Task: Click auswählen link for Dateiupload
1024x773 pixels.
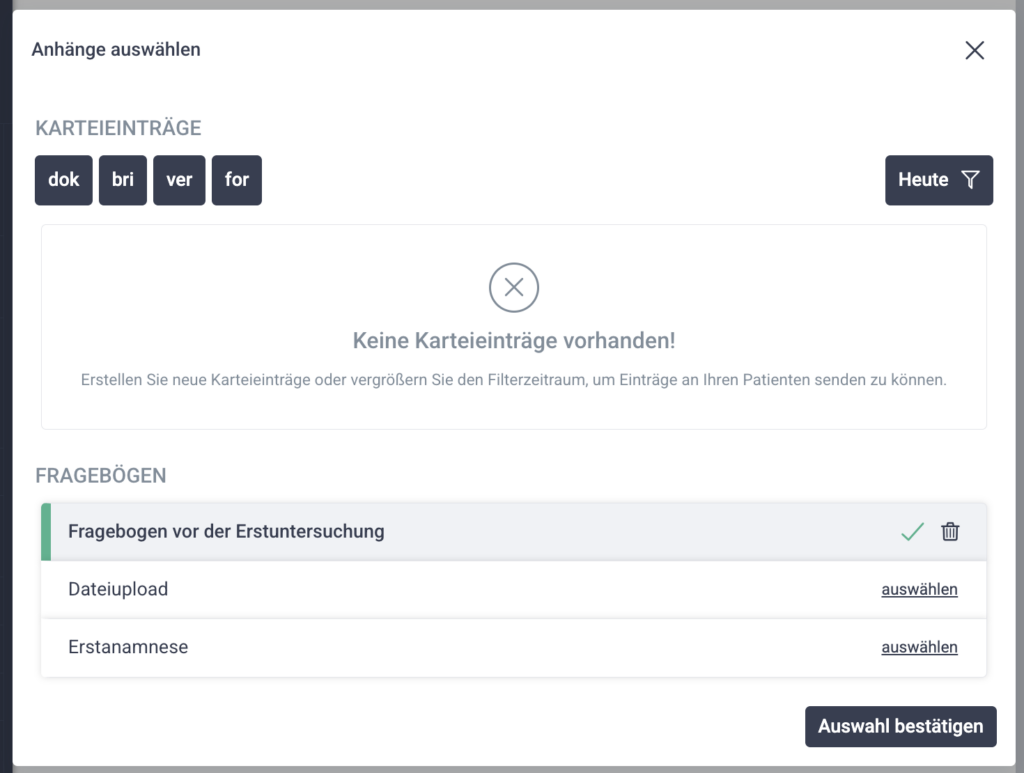Action: point(919,590)
